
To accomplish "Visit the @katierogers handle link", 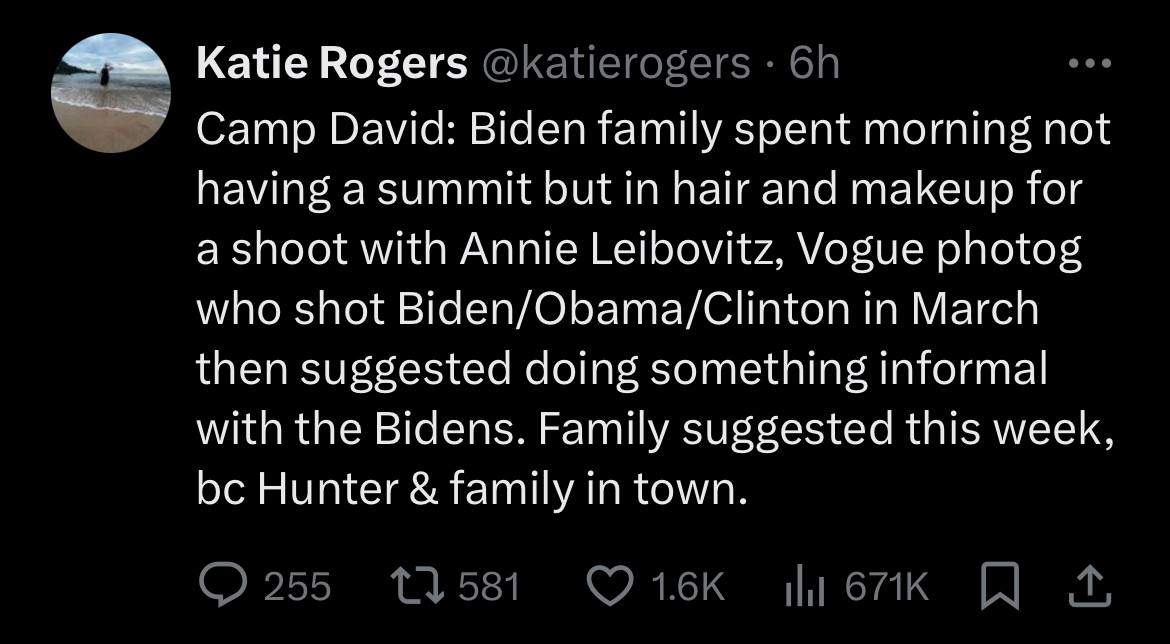I will tap(616, 65).
